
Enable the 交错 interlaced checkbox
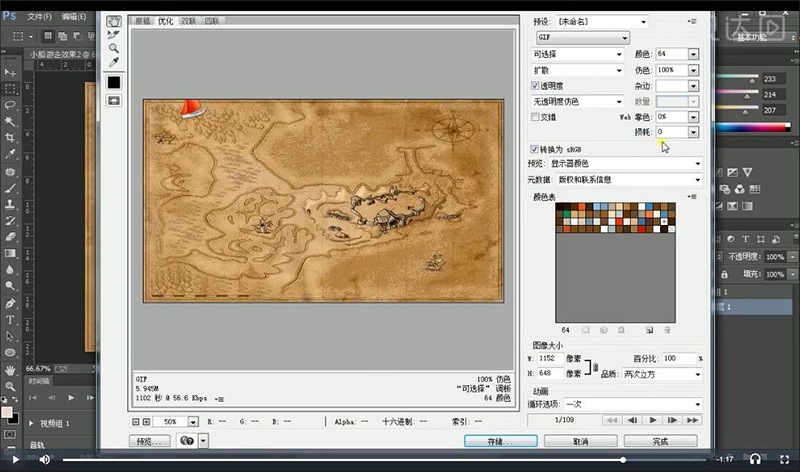[535, 116]
